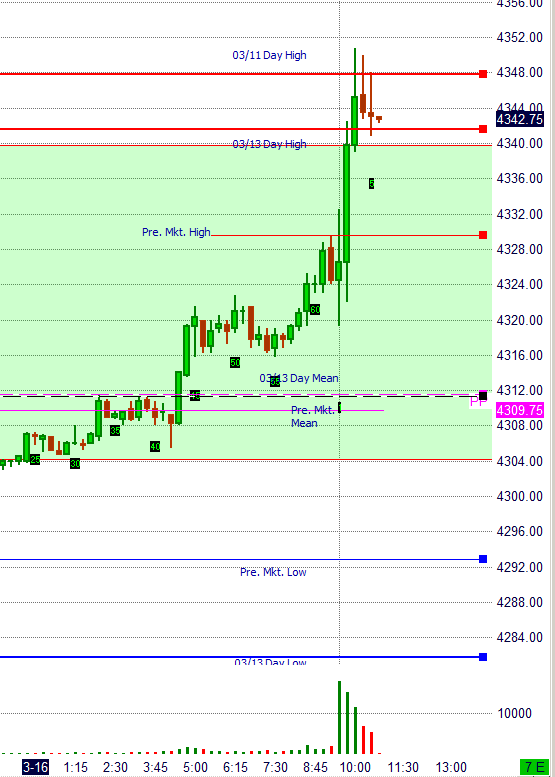Viewport: 555px width, 777px height.
Task: Click the Pre. Mkt. Low label
Action: tap(273, 572)
